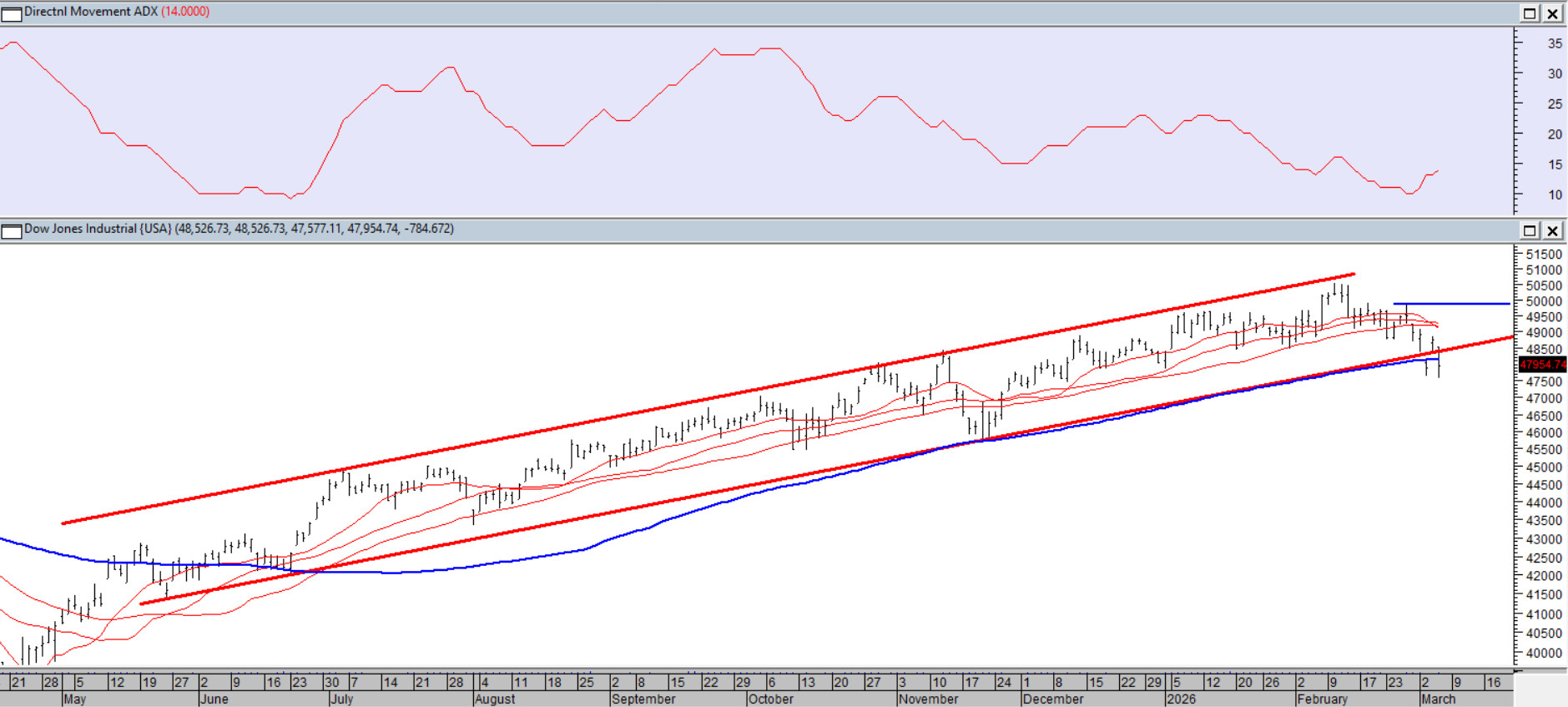Open the ADX panel's window menu icon
Viewport: 1568px width, 707px height.
(12, 13)
